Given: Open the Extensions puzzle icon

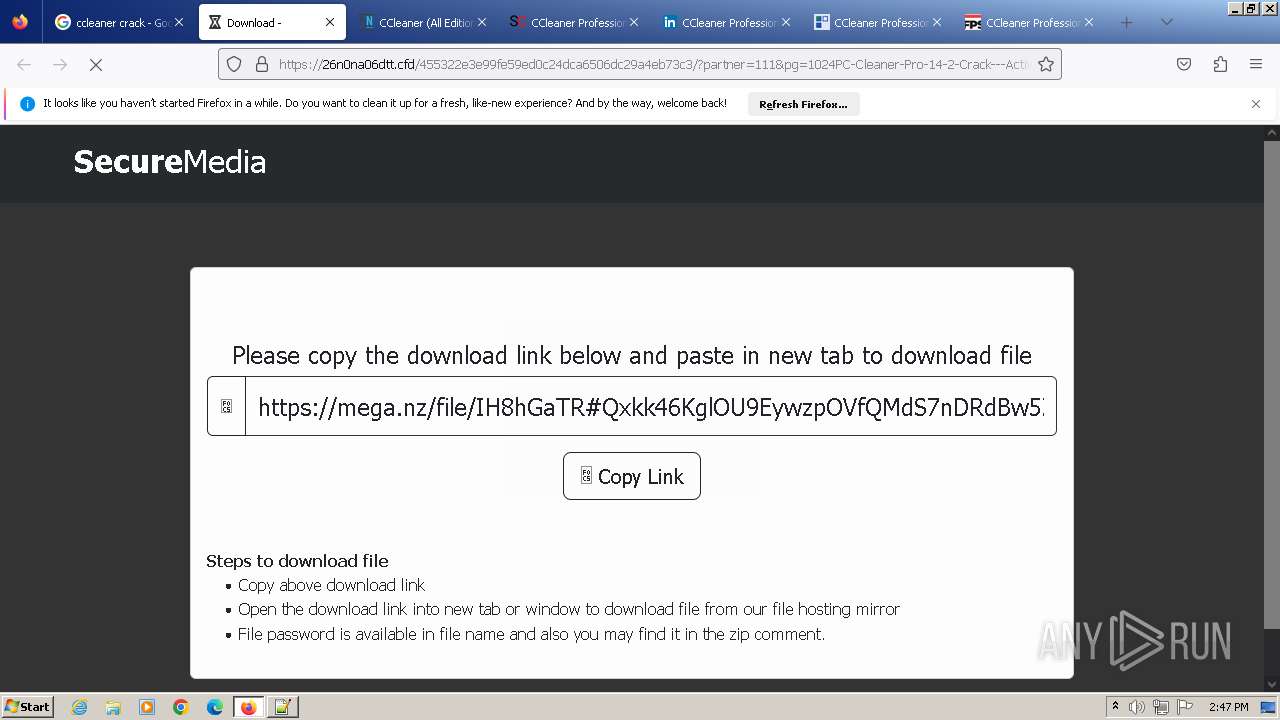Looking at the screenshot, I should 1220,64.
